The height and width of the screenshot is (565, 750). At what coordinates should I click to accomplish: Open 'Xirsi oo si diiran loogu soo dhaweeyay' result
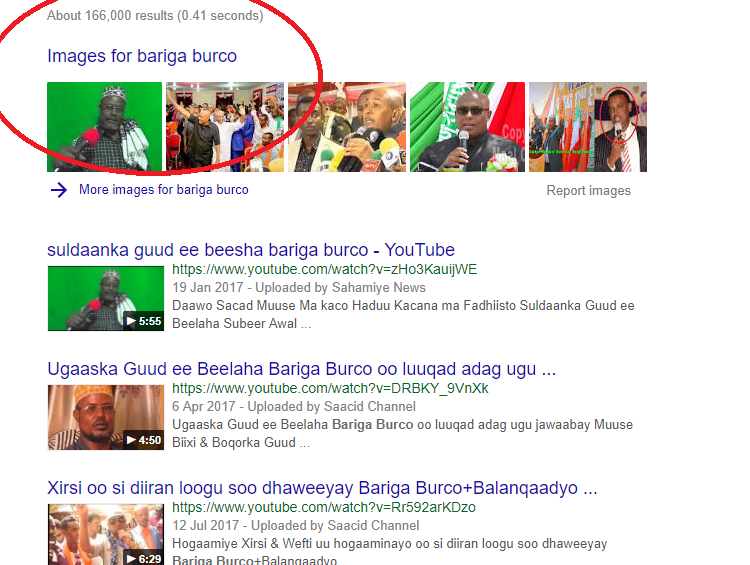click(x=322, y=488)
